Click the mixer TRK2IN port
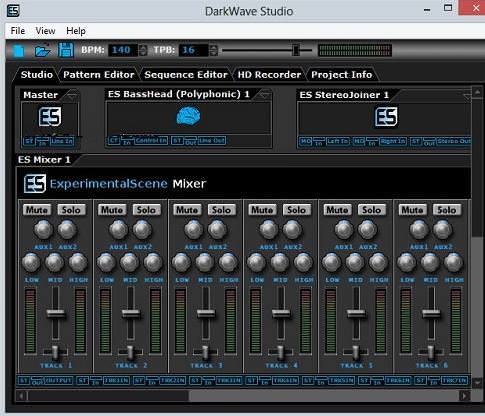Viewport: 485px width, 416px height. pyautogui.click(x=173, y=380)
